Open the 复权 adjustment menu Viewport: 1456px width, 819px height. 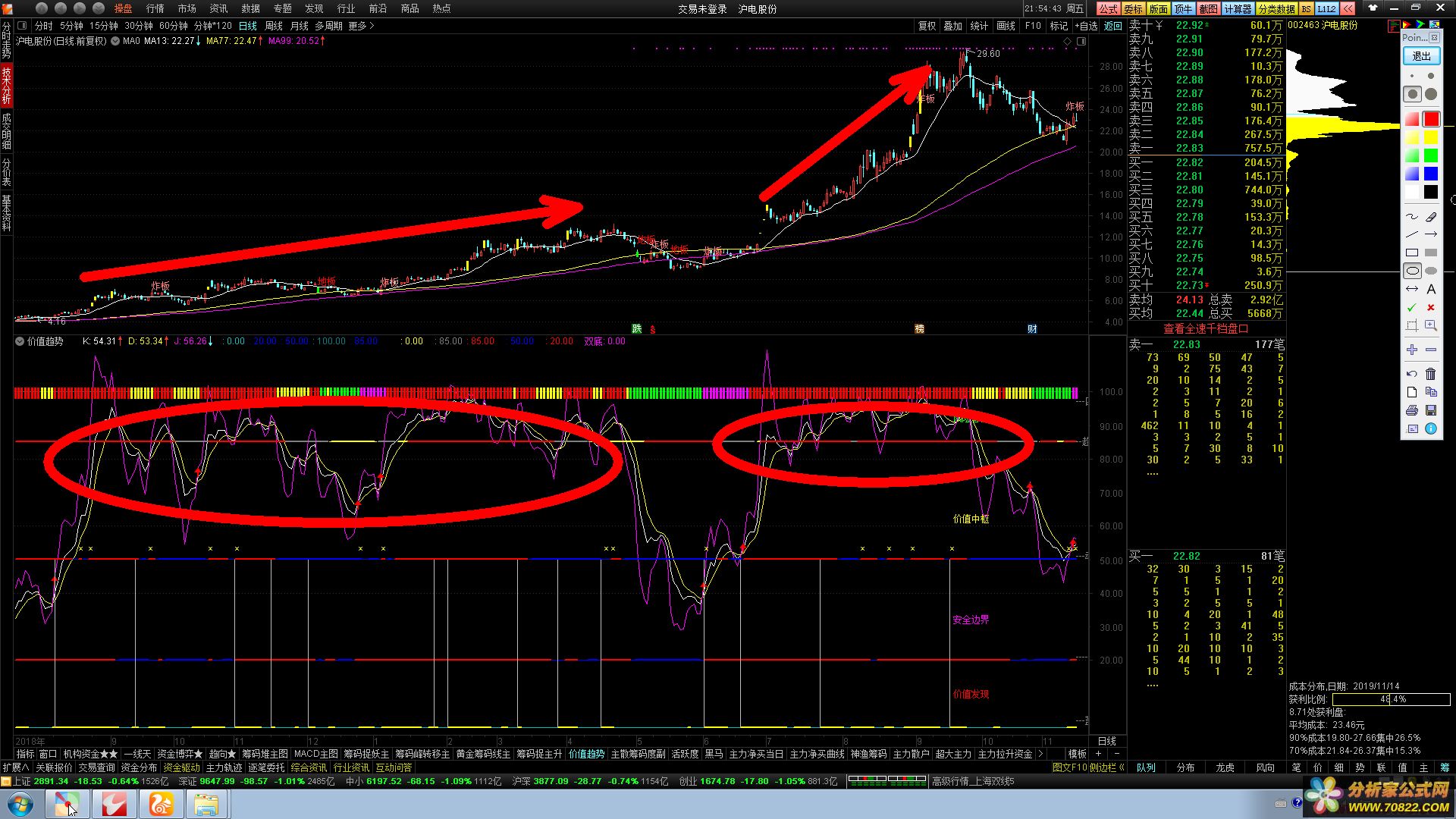[x=927, y=26]
